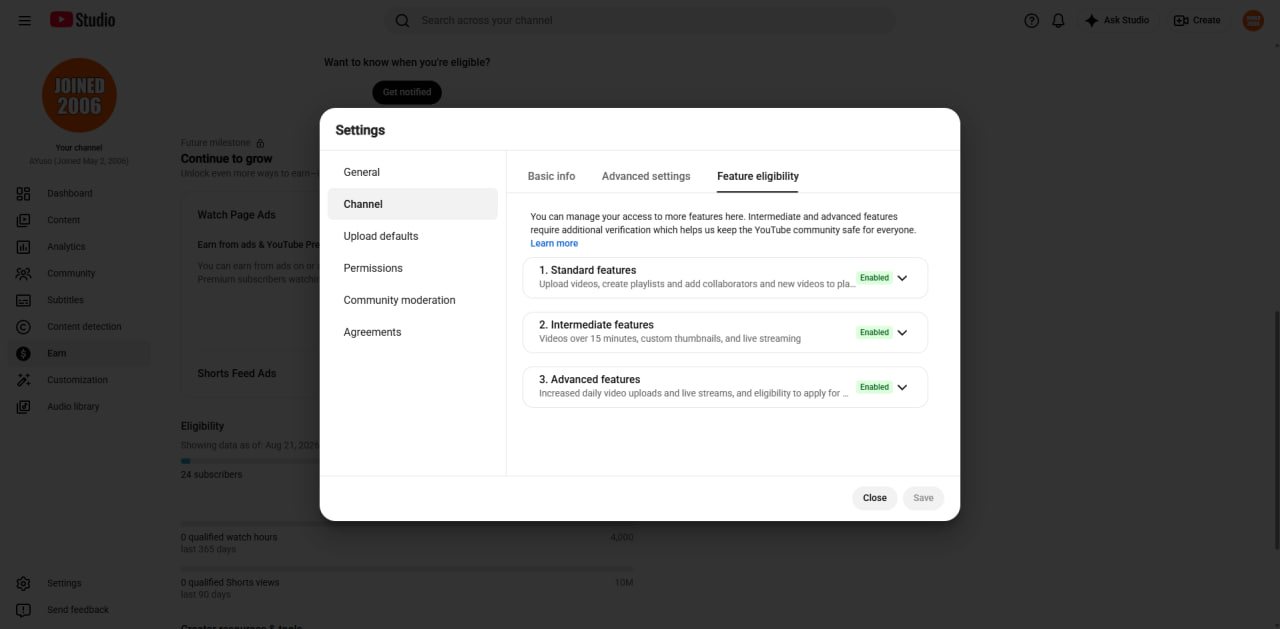The width and height of the screenshot is (1280, 629).
Task: Open the account avatar in top right
Action: coord(1253,20)
